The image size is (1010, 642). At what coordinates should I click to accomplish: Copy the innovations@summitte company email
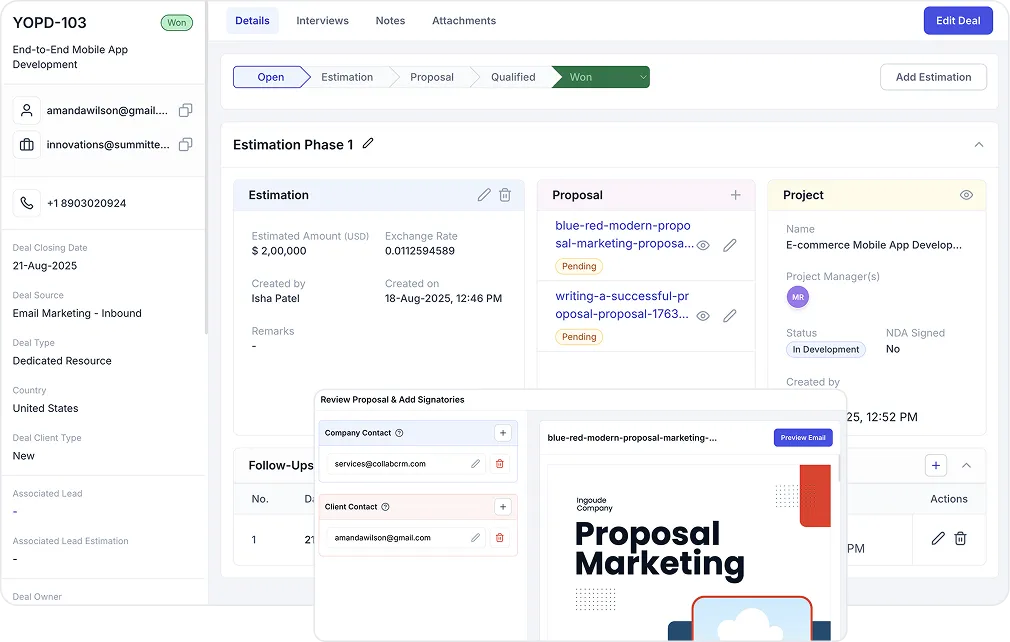(x=186, y=146)
